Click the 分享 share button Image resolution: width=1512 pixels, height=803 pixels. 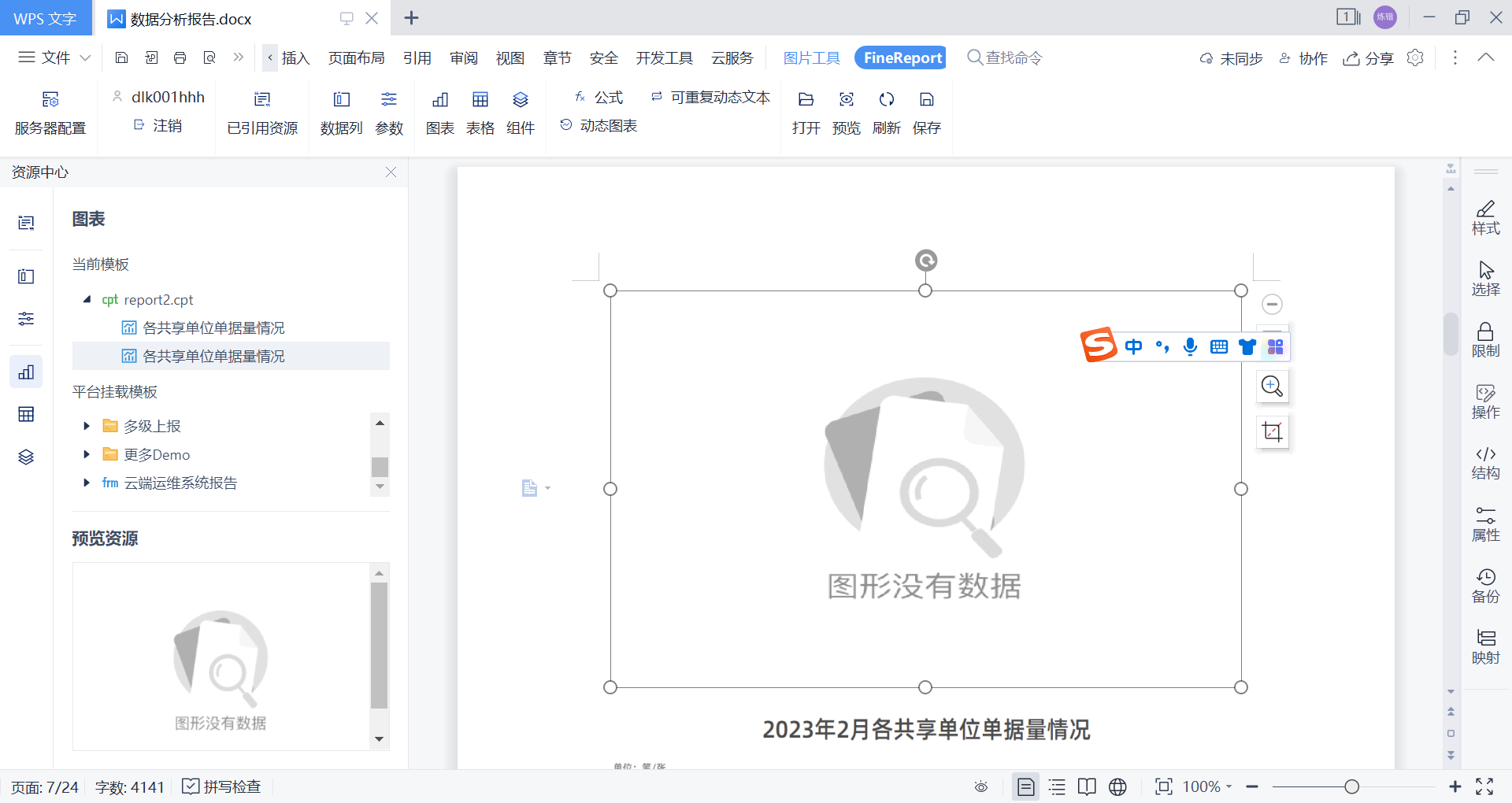pos(1369,58)
